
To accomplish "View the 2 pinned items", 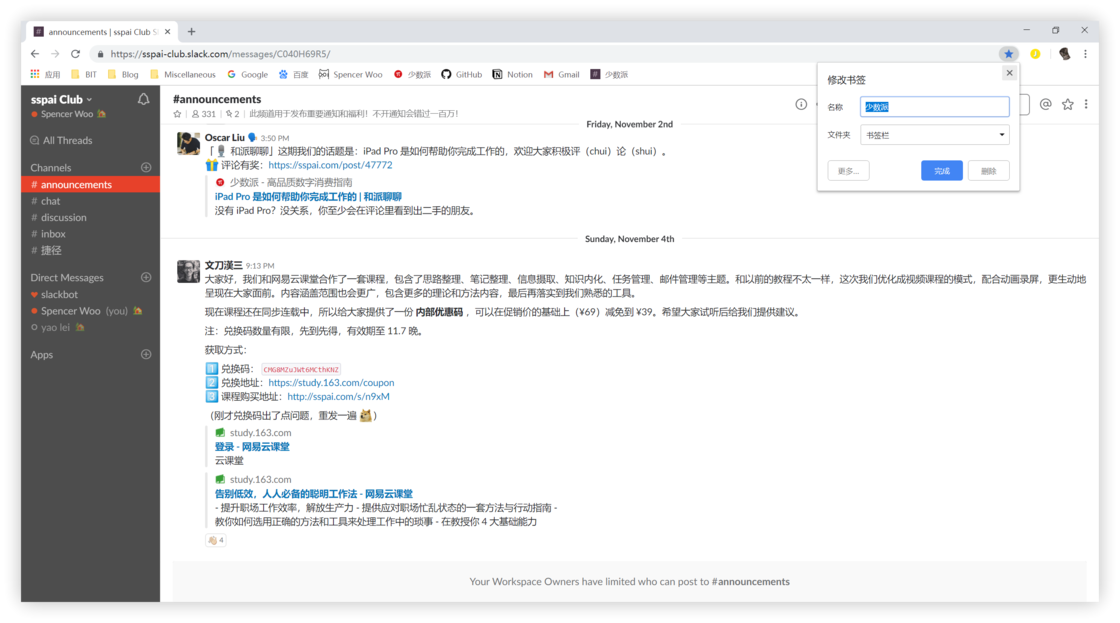I will click(x=233, y=114).
